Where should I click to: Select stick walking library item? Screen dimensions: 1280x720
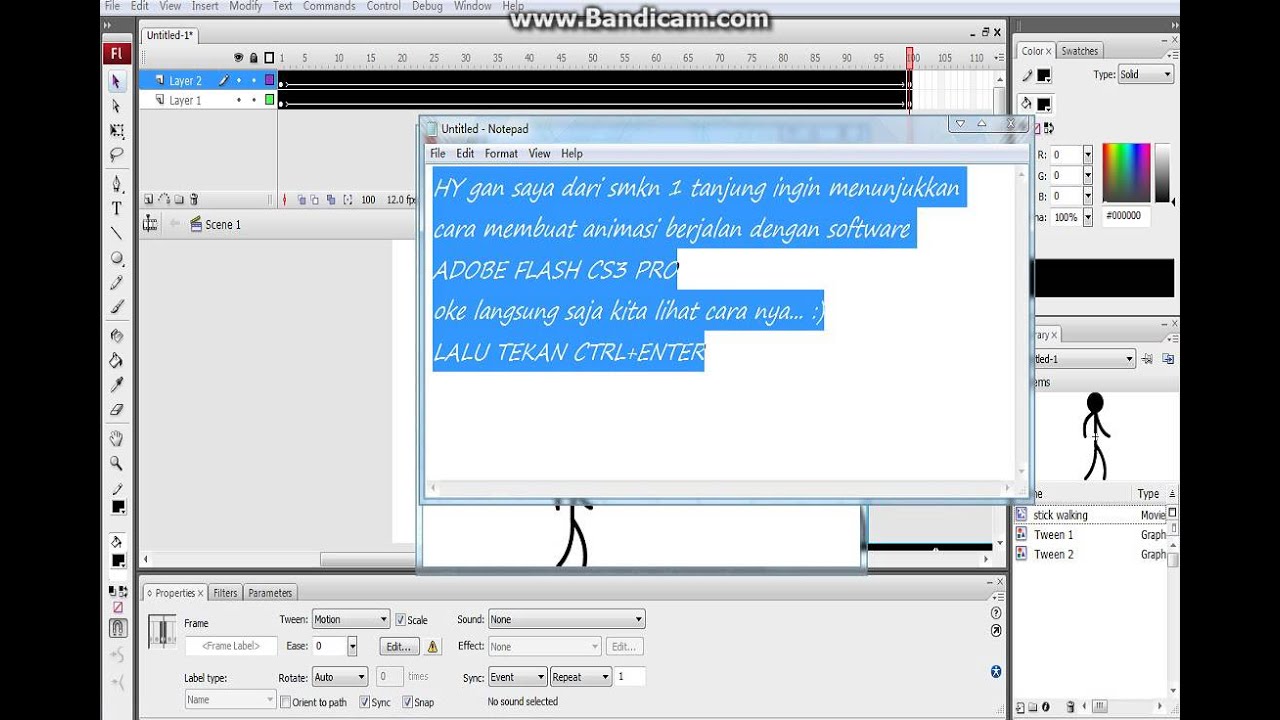(x=1061, y=515)
